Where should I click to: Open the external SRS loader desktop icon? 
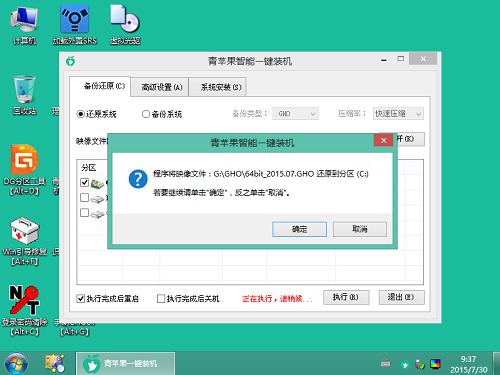pyautogui.click(x=75, y=25)
